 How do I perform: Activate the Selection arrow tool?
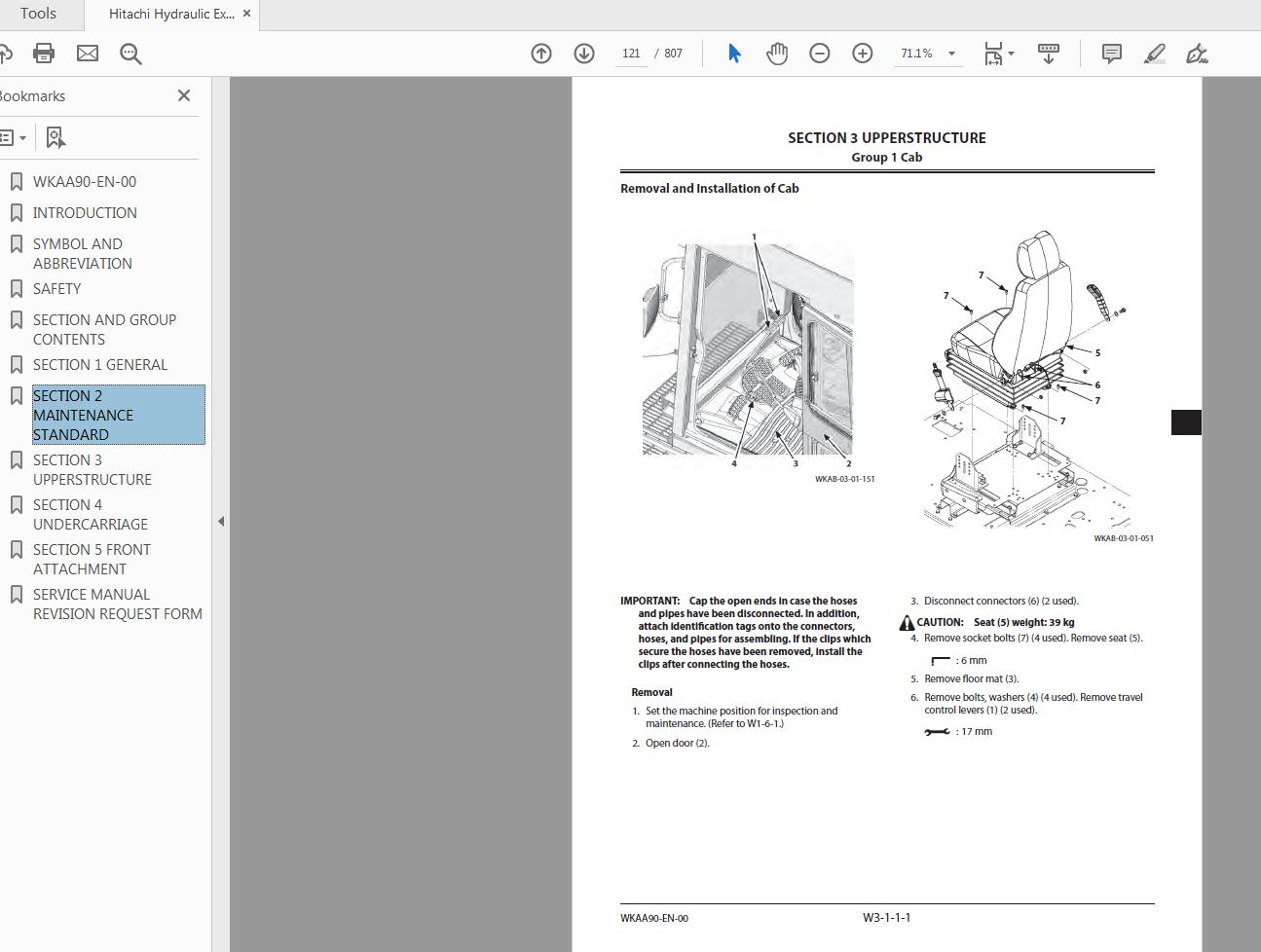tap(734, 54)
